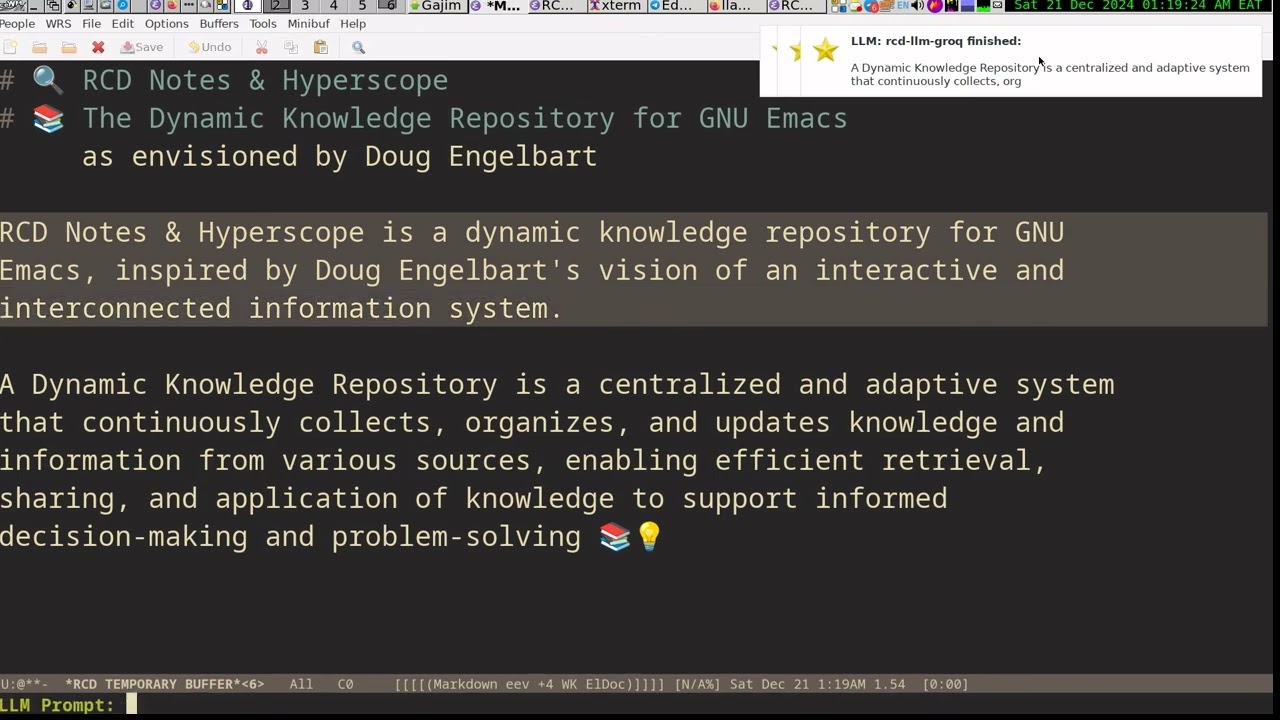This screenshot has width=1280, height=720.
Task: Click the 'LLM: rcd-llm-groq finished:' notification title
Action: 936,41
